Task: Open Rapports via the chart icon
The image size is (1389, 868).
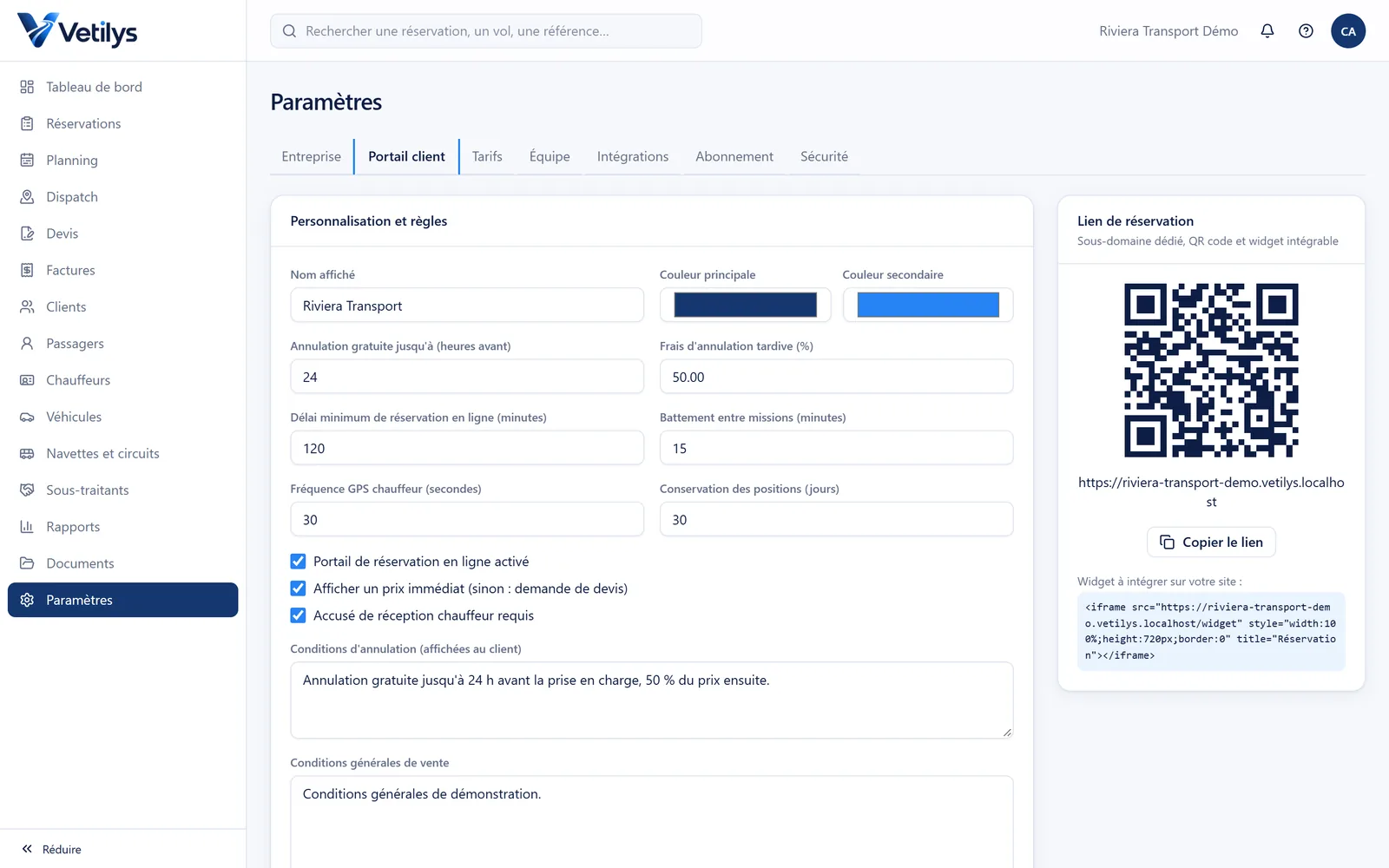Action: pyautogui.click(x=27, y=527)
